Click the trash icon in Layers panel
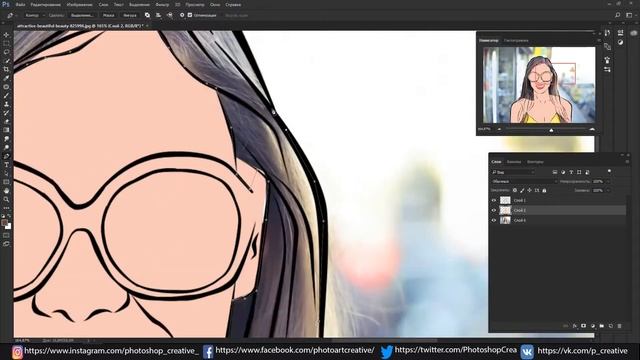This screenshot has width=640, height=360. click(620, 326)
